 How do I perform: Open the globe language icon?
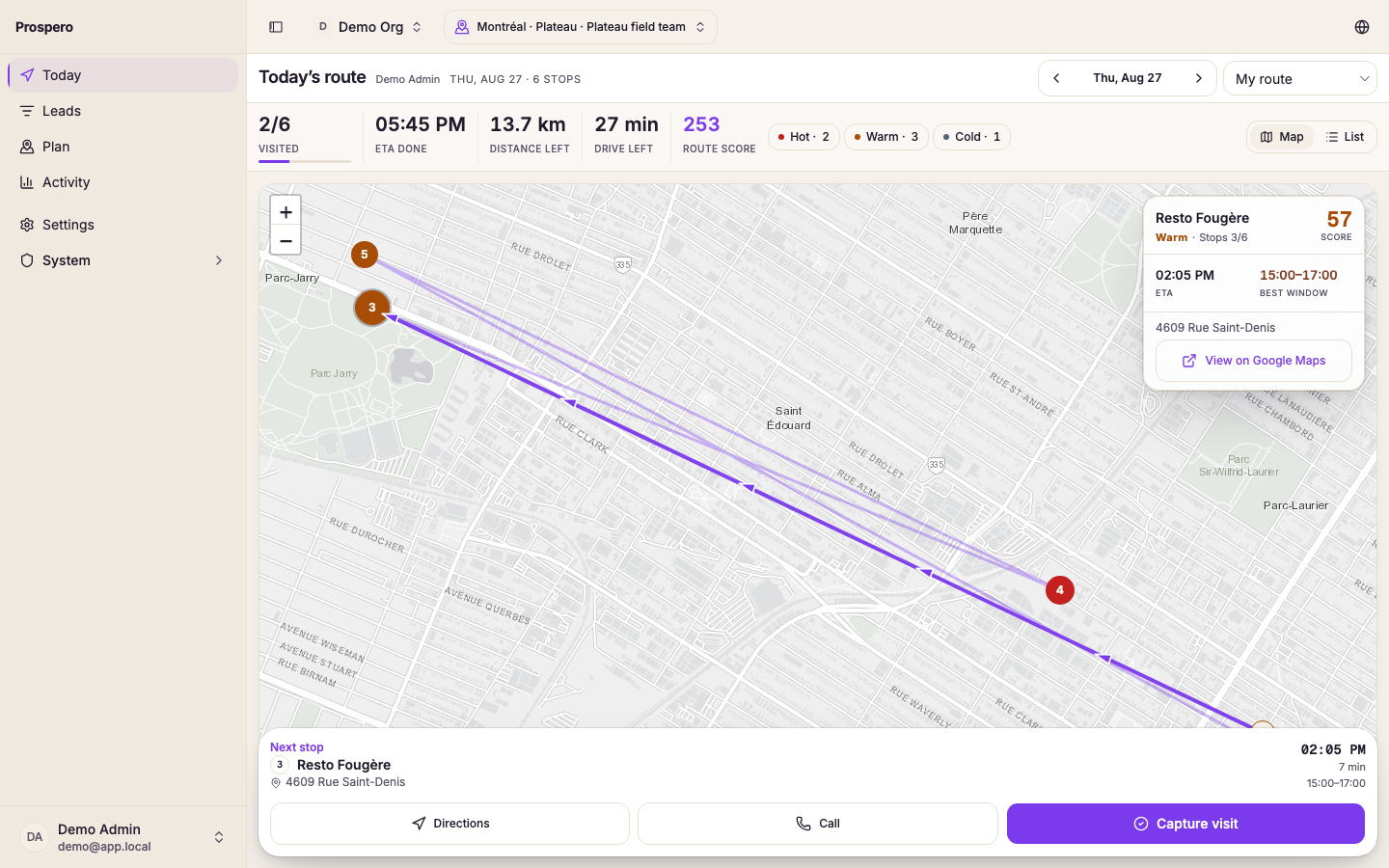pyautogui.click(x=1362, y=27)
